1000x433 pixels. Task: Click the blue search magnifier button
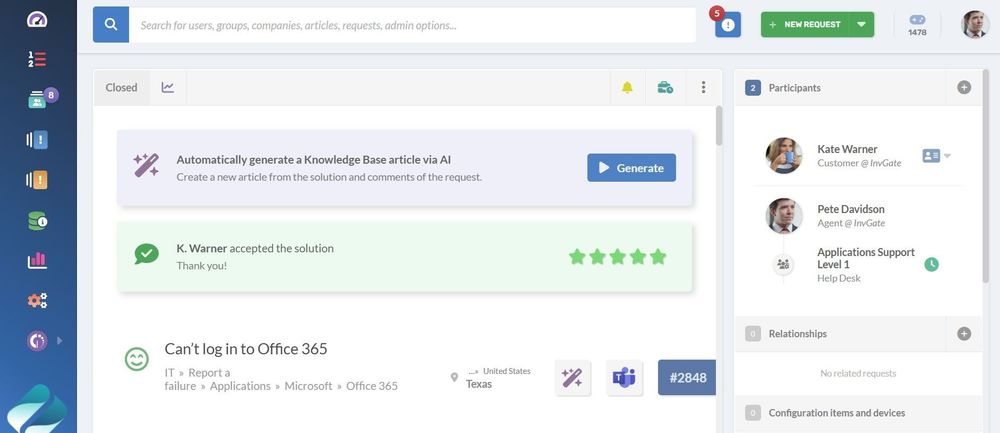pyautogui.click(x=111, y=25)
